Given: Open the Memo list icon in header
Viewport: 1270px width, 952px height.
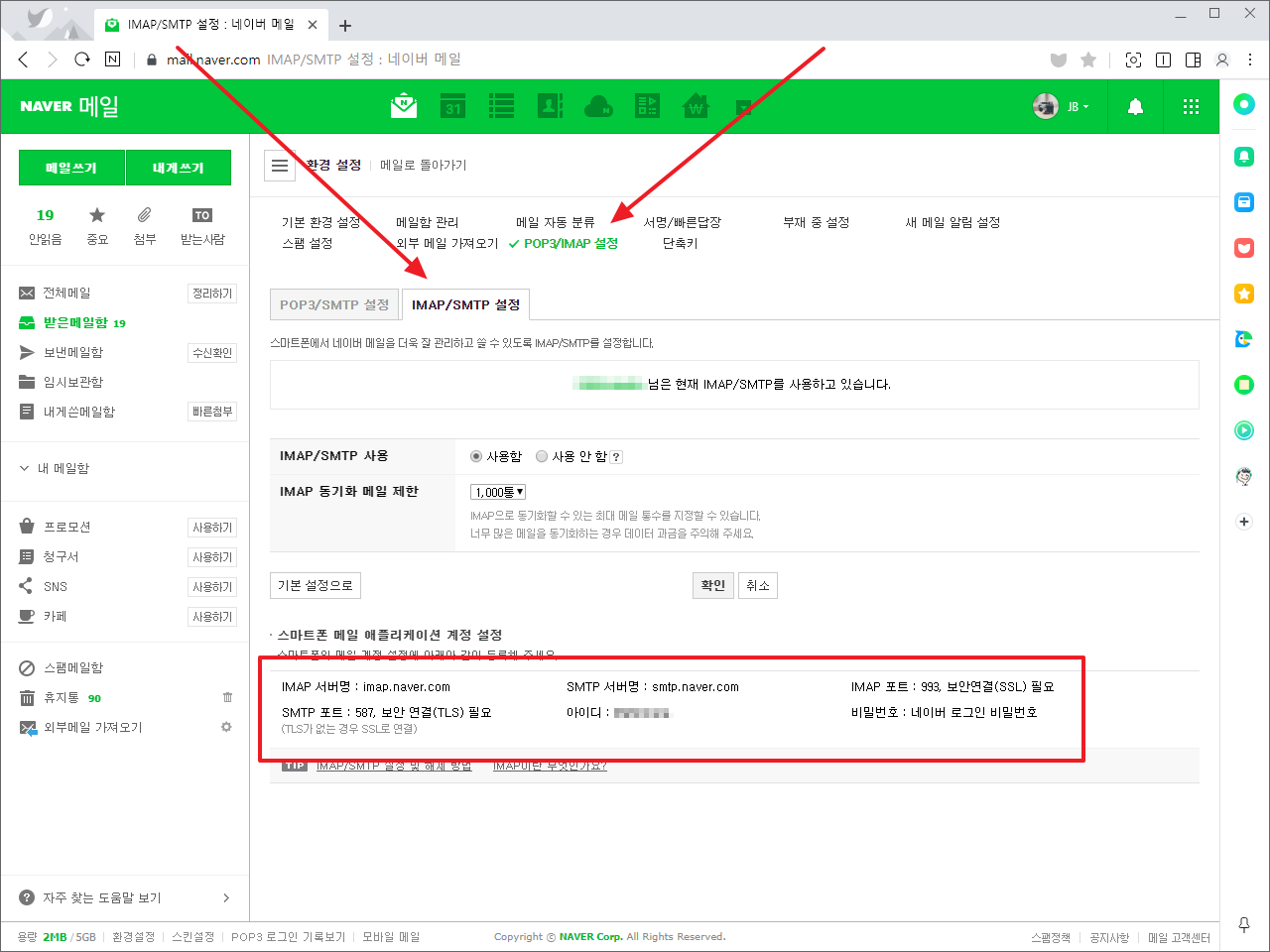Looking at the screenshot, I should tap(502, 105).
